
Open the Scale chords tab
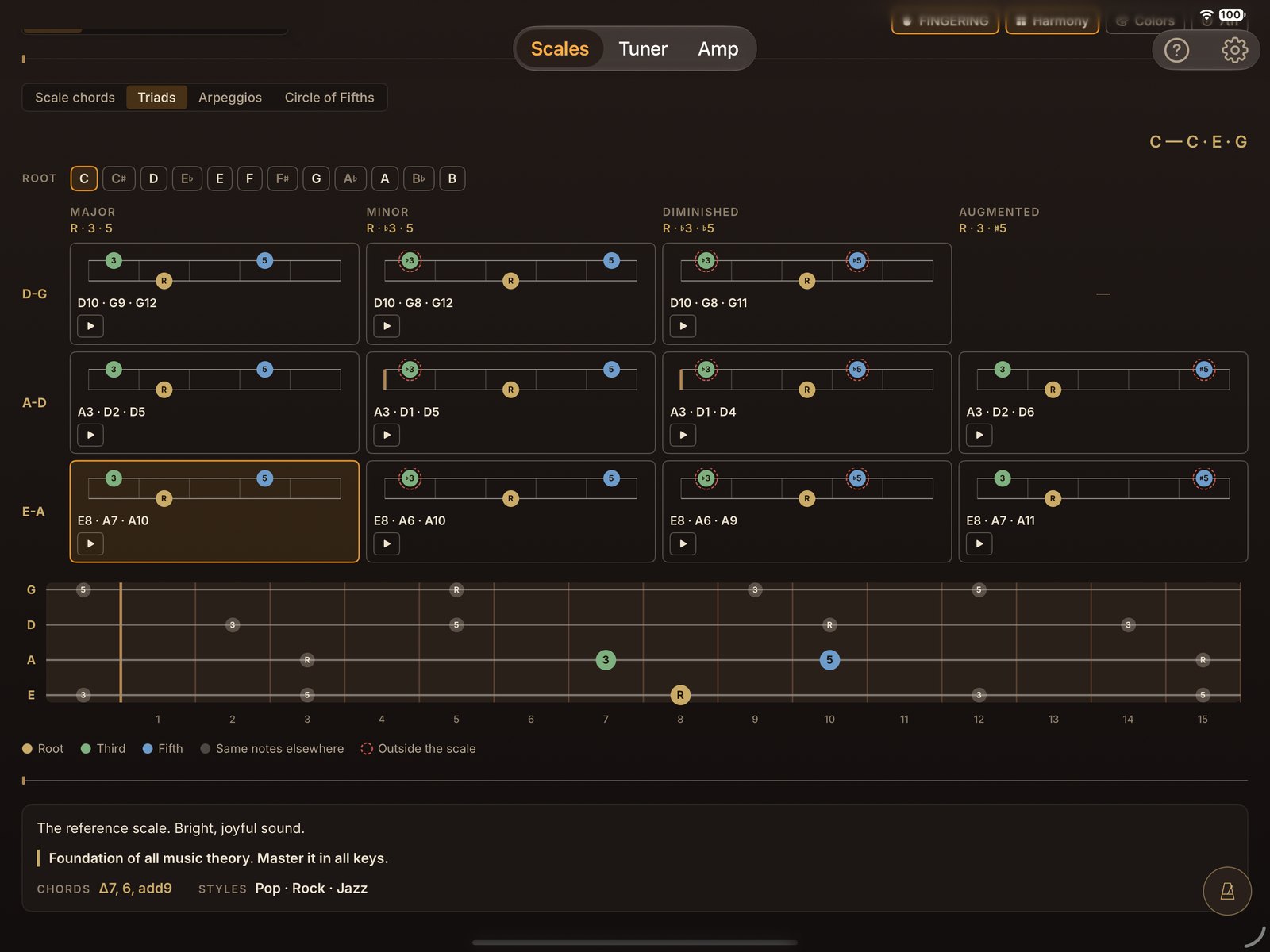pos(75,98)
